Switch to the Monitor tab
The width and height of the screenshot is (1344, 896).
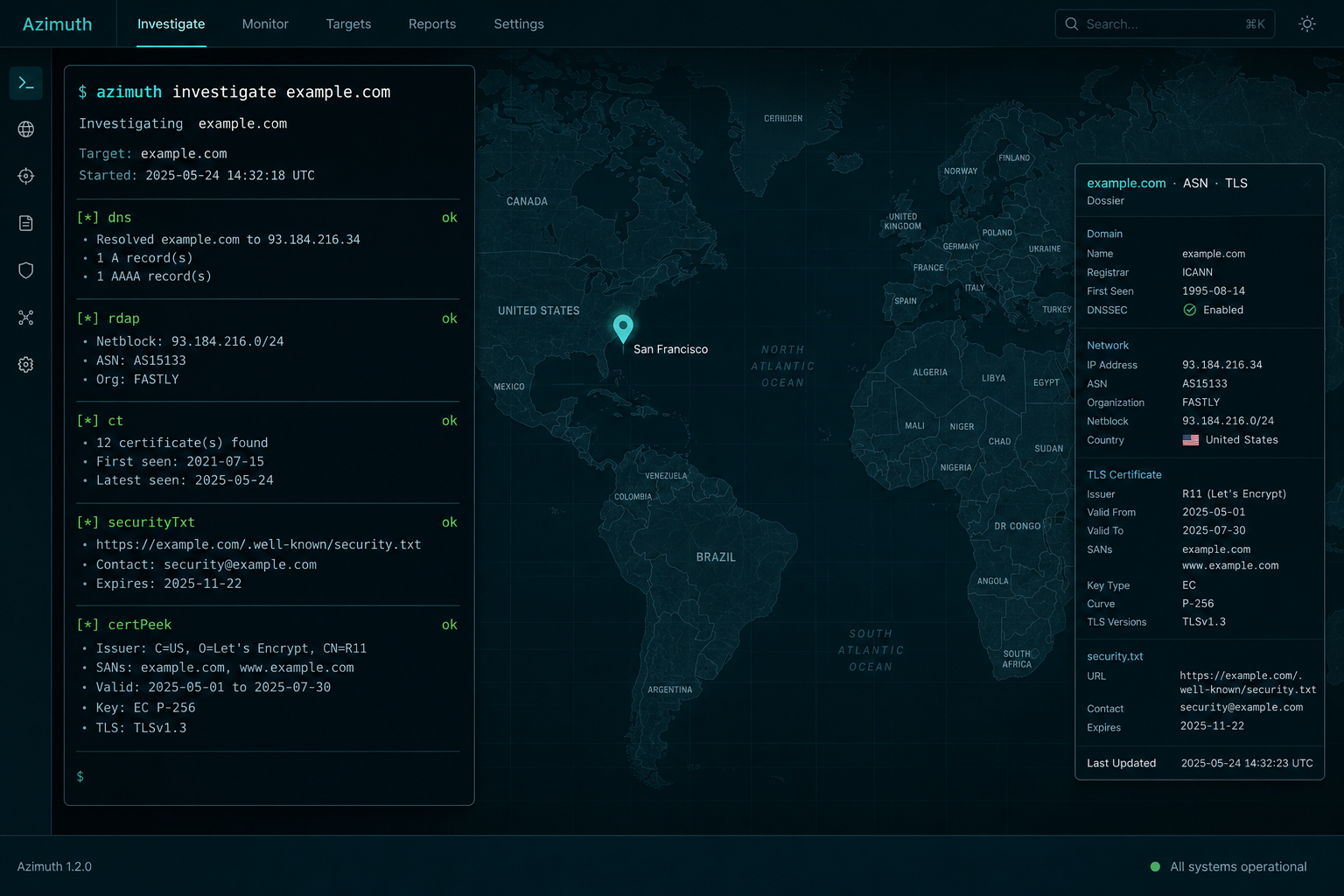(x=265, y=24)
